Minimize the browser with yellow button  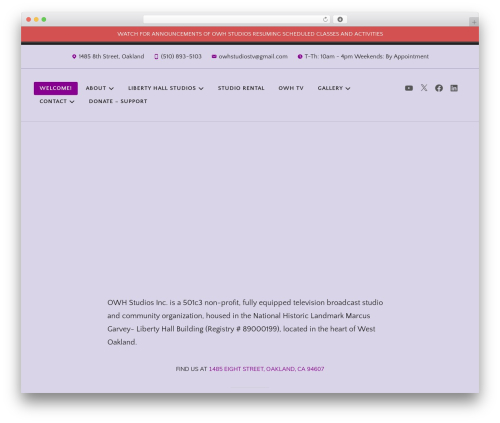coord(36,20)
